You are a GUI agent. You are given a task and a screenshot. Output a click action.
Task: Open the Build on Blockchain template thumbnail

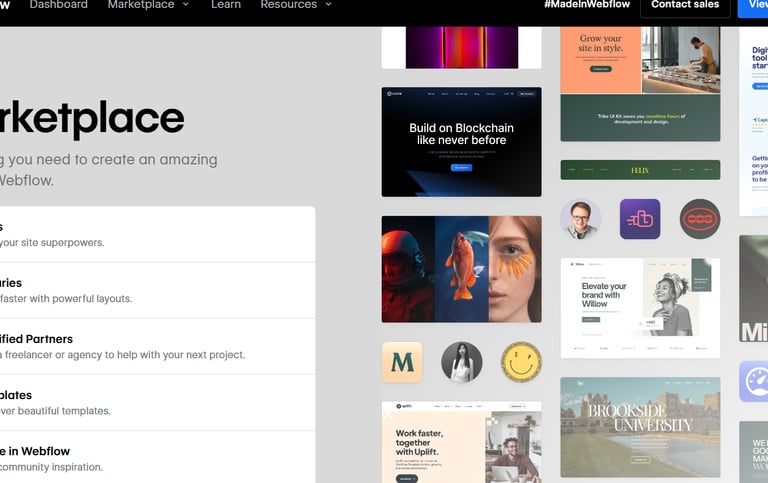tap(461, 142)
